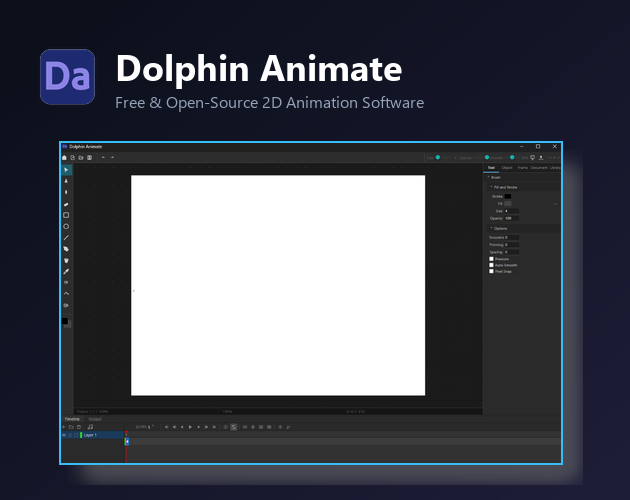Toggle Layer 1 visibility eye
This screenshot has width=630, height=500.
(x=64, y=435)
